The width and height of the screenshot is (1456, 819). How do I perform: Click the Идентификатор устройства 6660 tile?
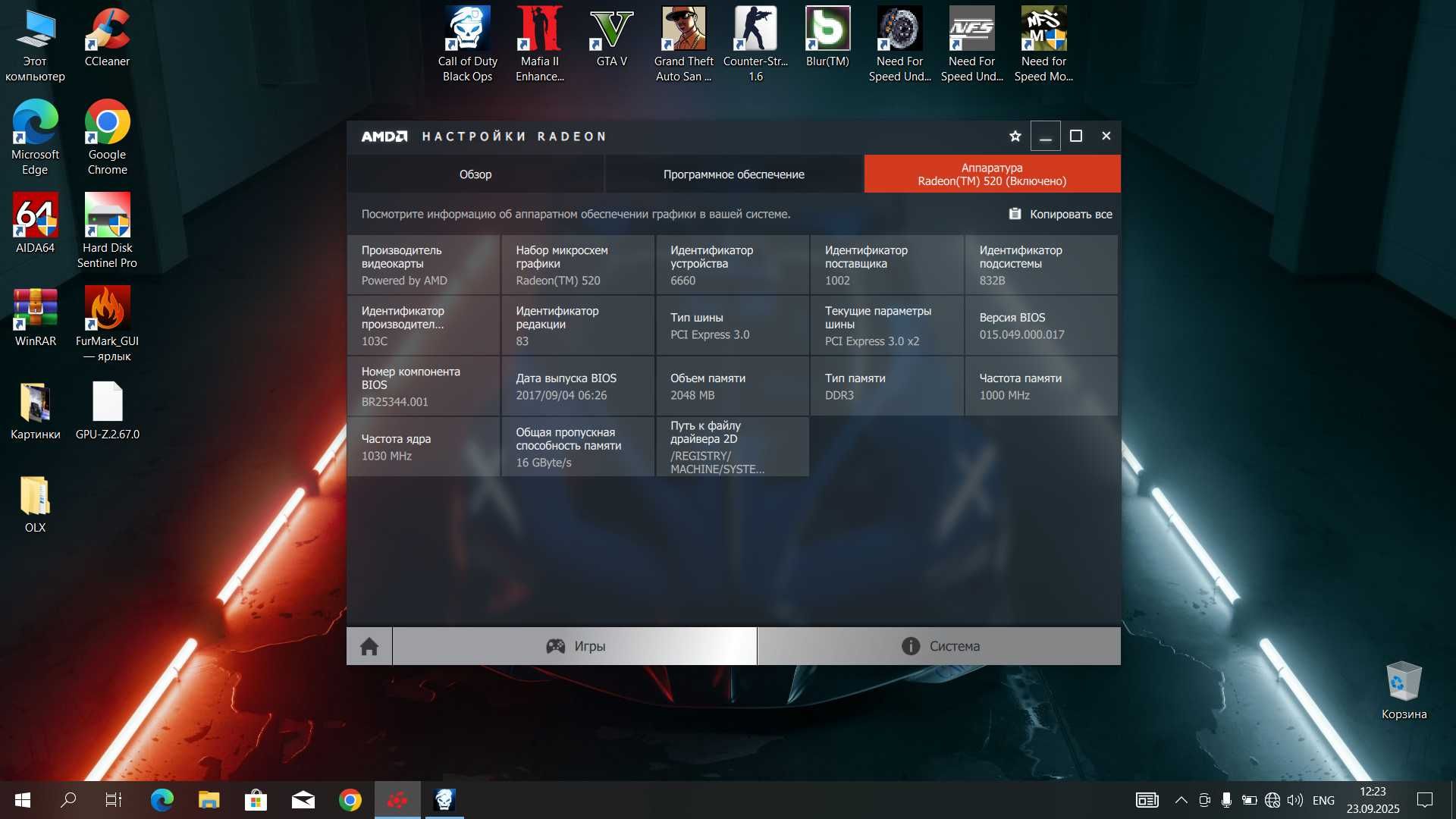[x=733, y=265]
